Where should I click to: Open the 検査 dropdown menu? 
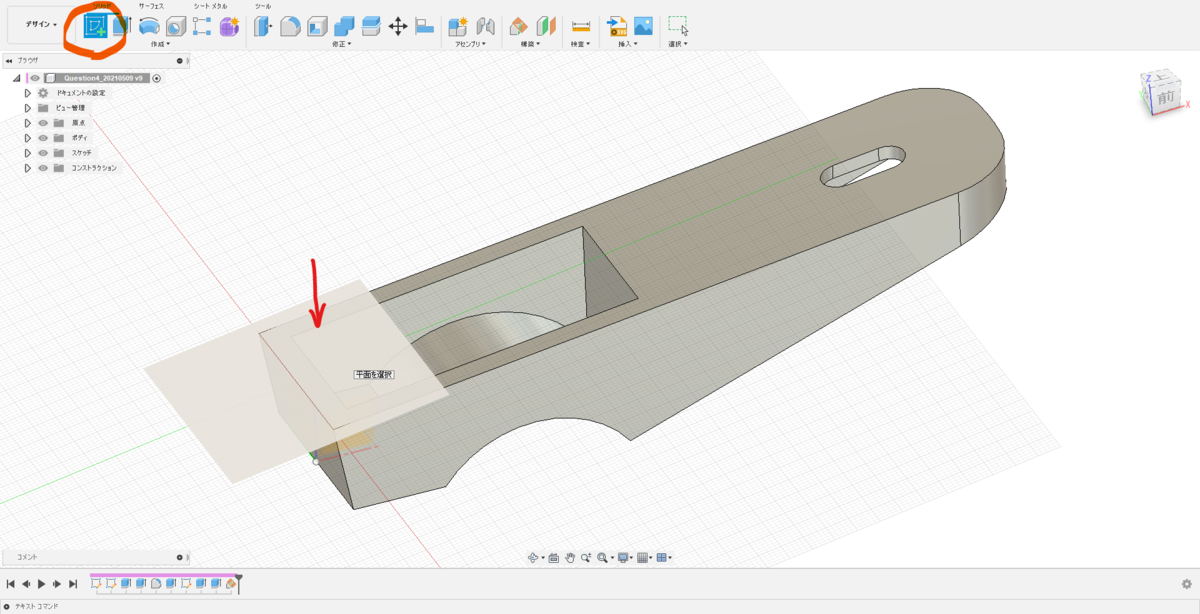[x=580, y=44]
